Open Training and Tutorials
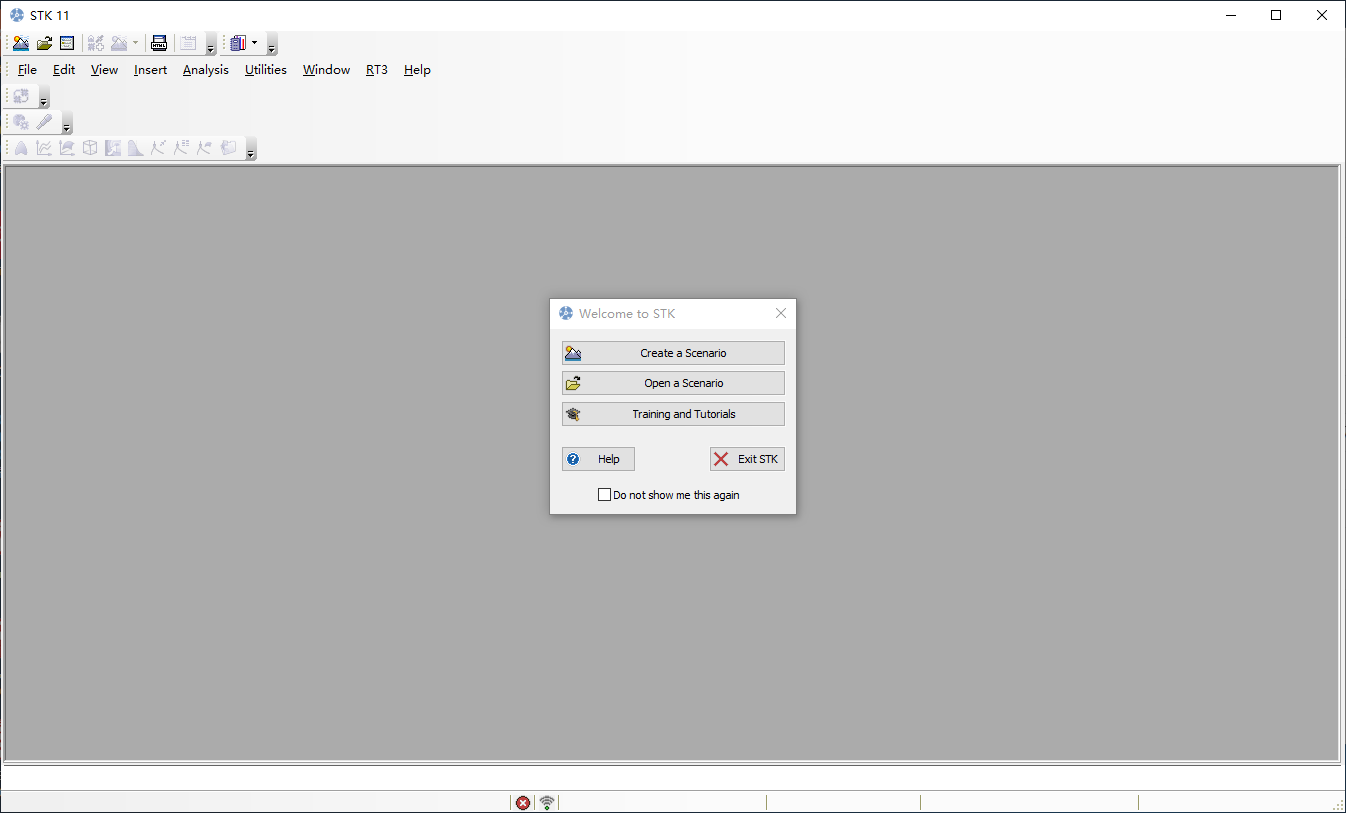This screenshot has width=1346, height=813. coord(673,414)
